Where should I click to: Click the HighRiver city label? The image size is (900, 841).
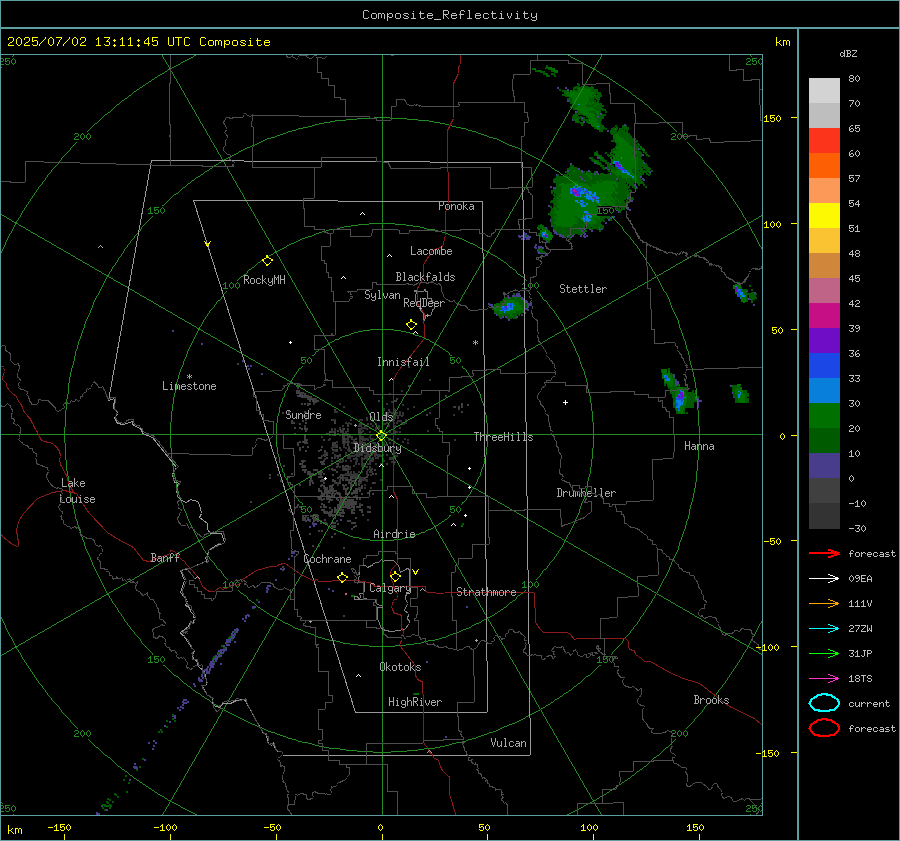[x=415, y=702]
